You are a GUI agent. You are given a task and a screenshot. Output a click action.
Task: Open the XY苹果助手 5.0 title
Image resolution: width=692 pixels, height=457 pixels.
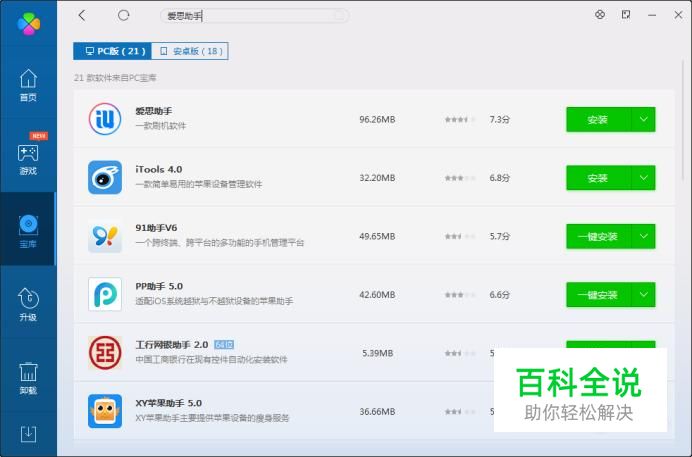(169, 403)
